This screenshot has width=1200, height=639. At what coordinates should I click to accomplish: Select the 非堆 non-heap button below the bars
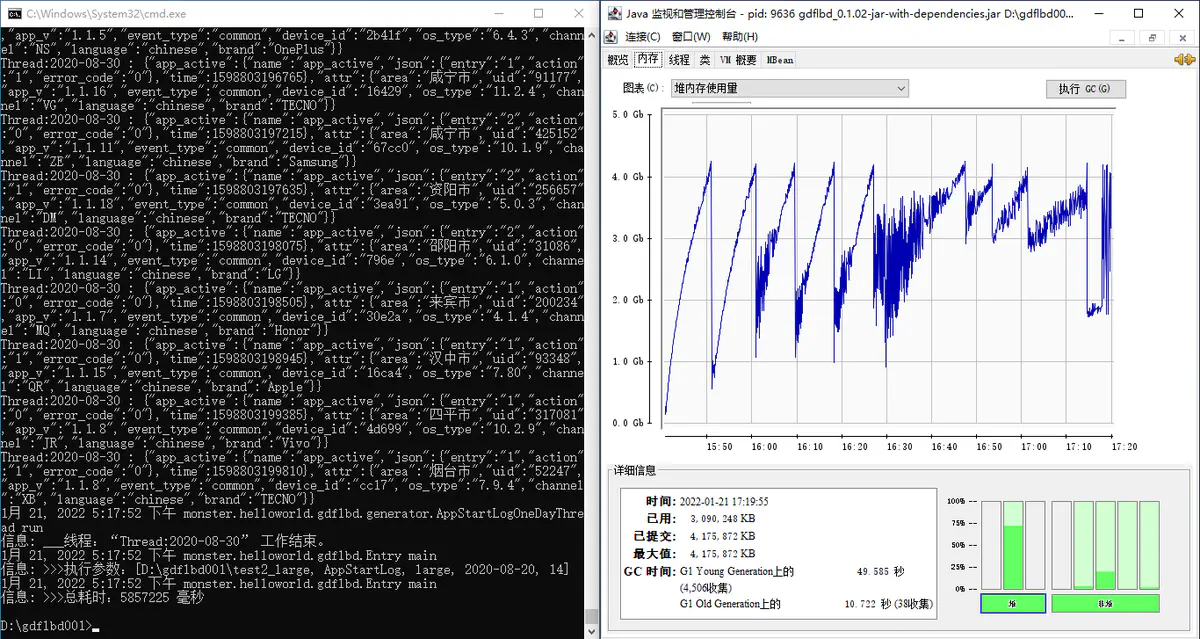[1105, 603]
